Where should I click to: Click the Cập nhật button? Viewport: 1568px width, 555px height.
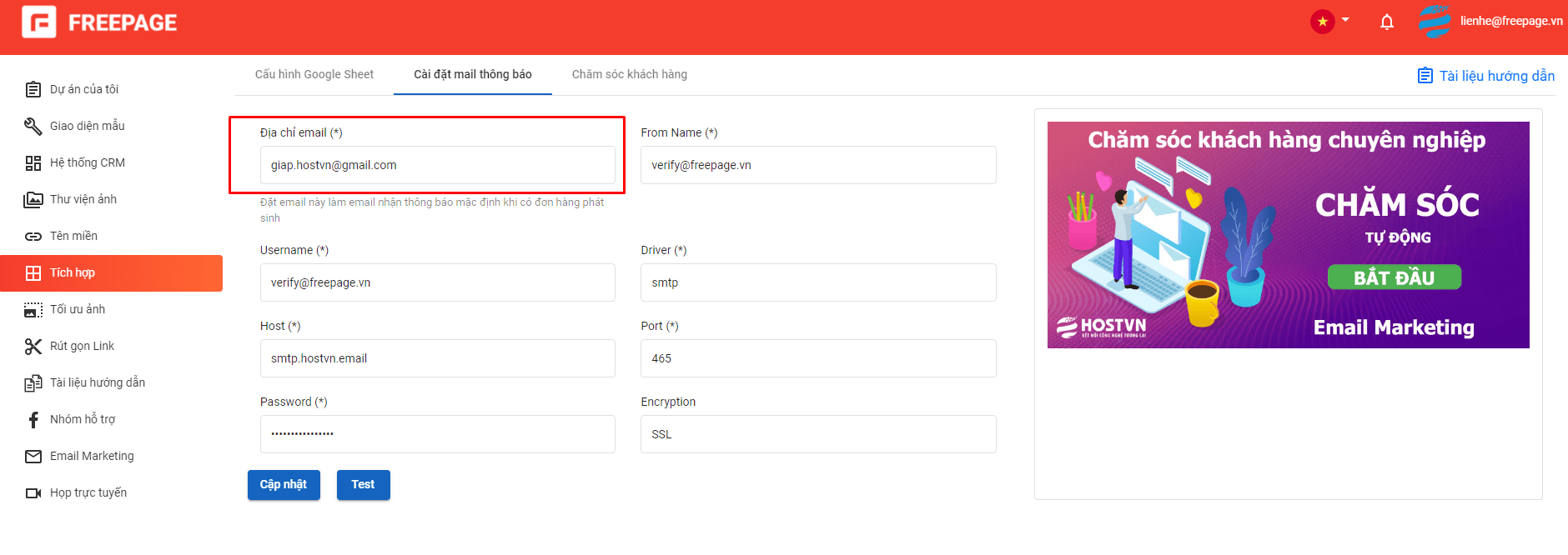pos(284,485)
